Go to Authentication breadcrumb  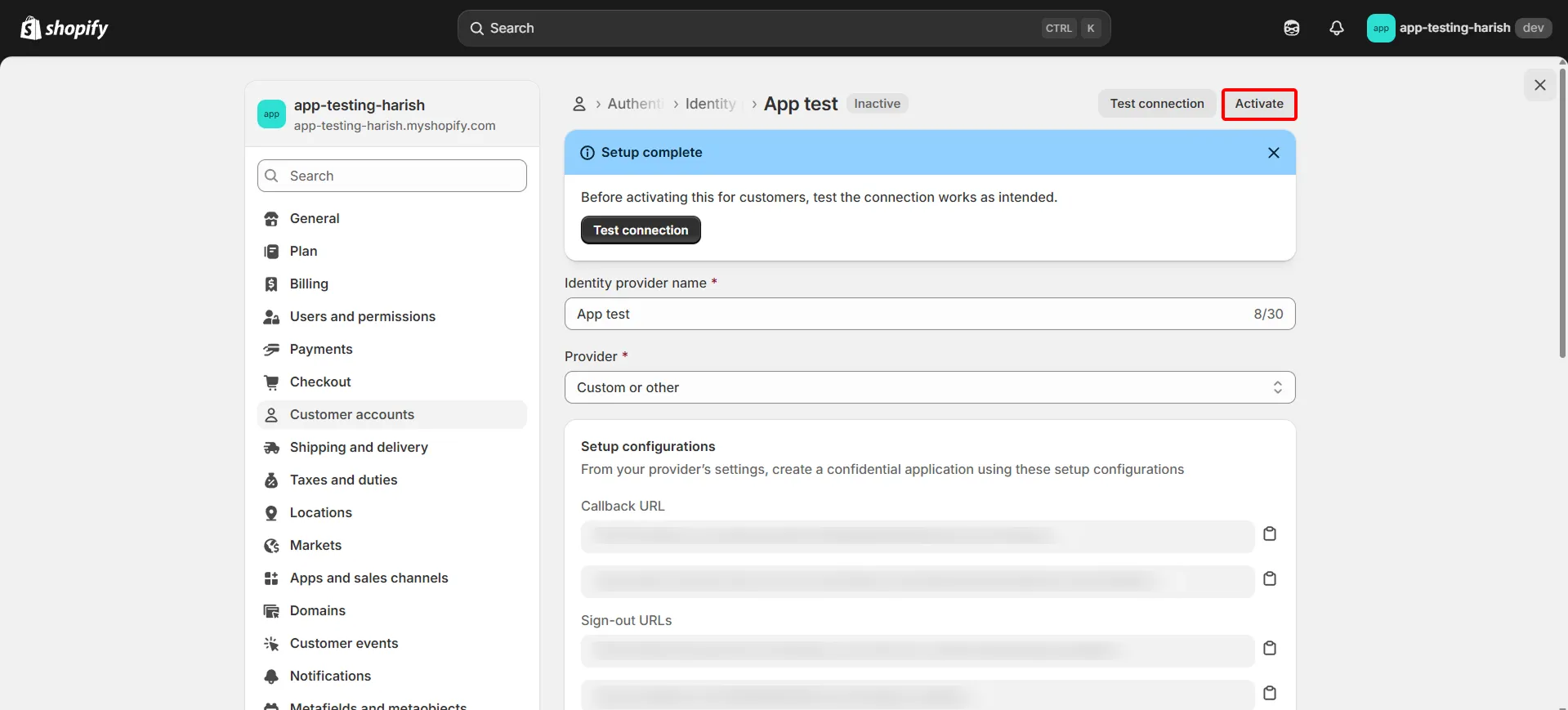[635, 104]
